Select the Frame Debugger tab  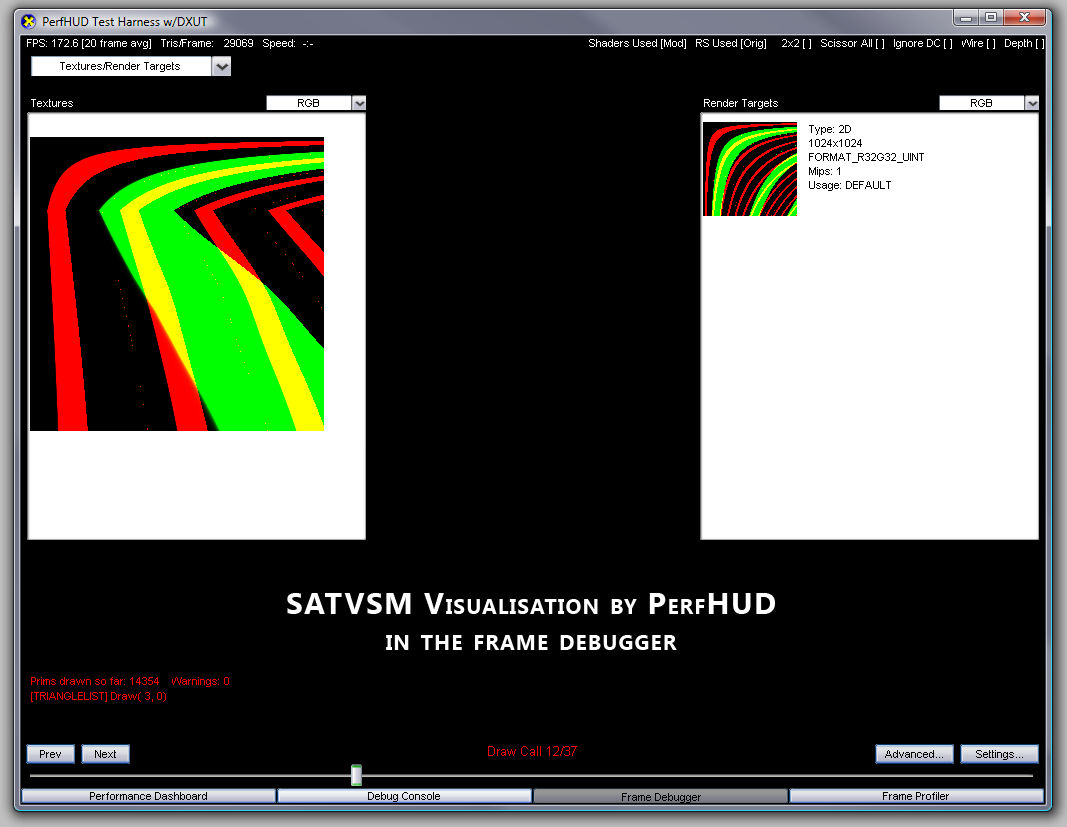pos(661,796)
